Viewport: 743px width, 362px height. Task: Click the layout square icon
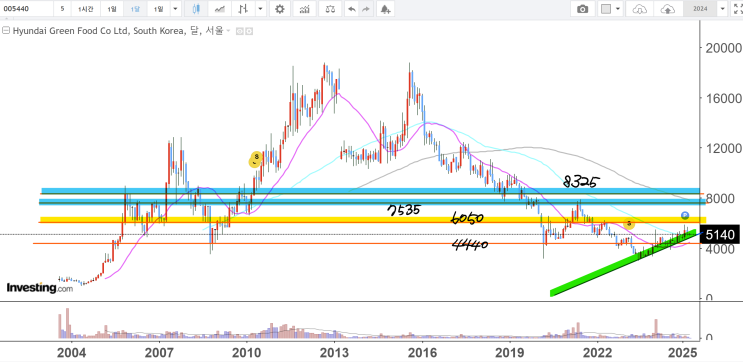(x=606, y=9)
